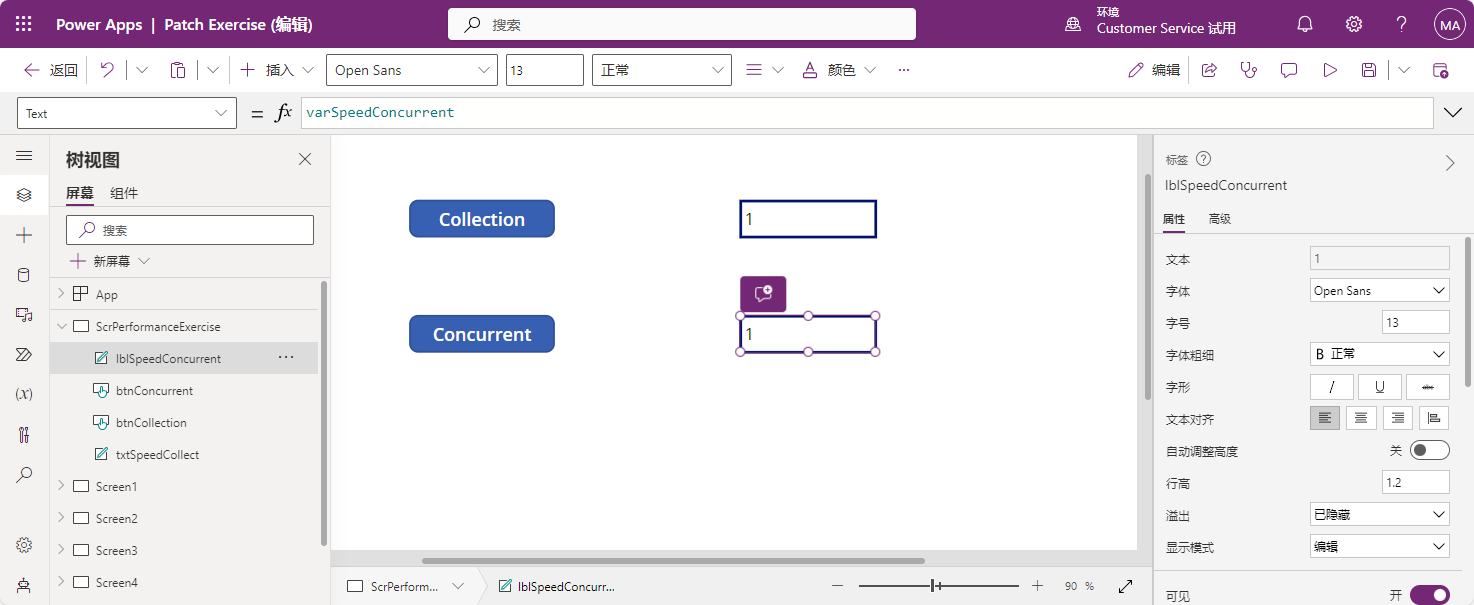Toggle strikethrough font style
Viewport: 1474px width, 605px height.
click(1428, 387)
